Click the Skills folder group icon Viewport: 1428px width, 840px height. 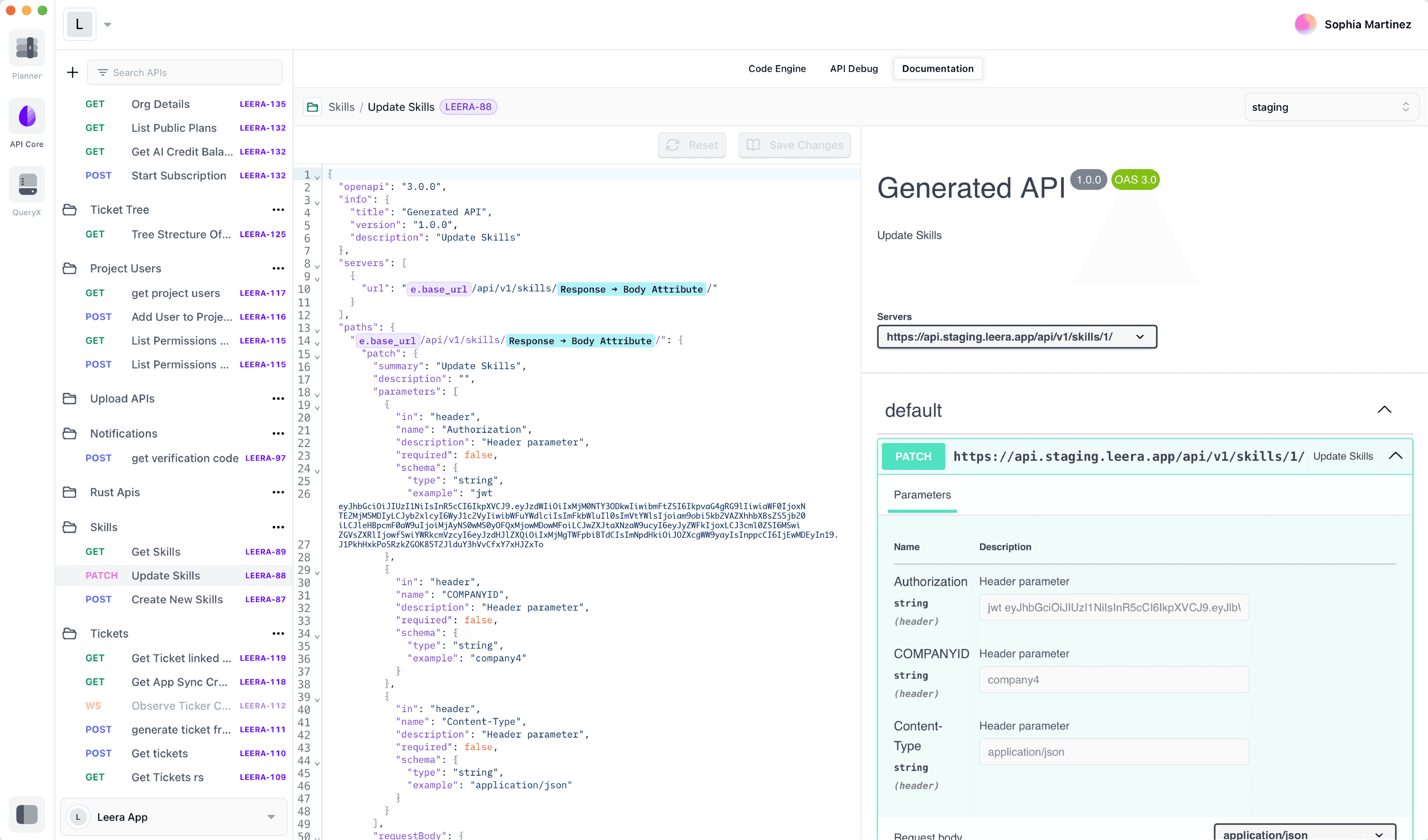(68, 527)
